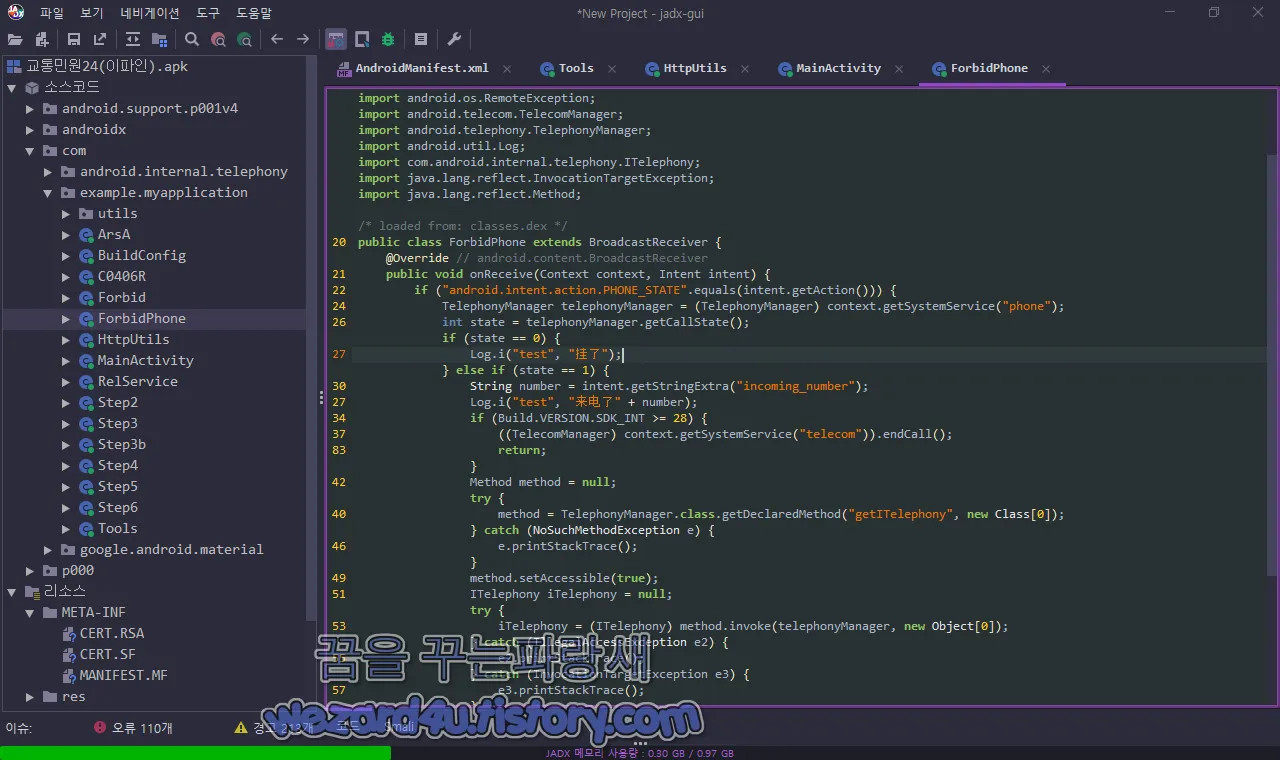Select the C0406R class in tree
Viewport: 1280px width, 760px height.
coord(121,276)
